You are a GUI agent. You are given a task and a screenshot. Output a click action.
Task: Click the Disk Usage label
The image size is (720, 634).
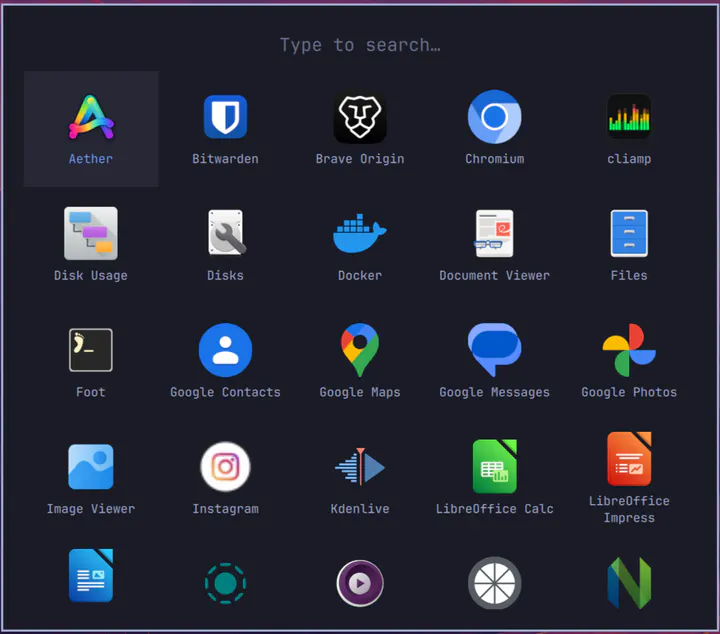click(91, 275)
